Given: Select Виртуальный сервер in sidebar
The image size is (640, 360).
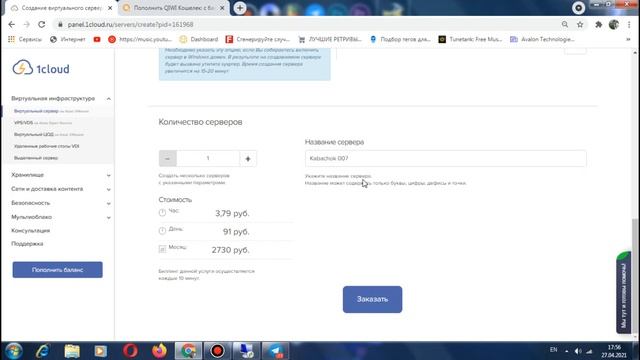Looking at the screenshot, I should click(51, 111).
